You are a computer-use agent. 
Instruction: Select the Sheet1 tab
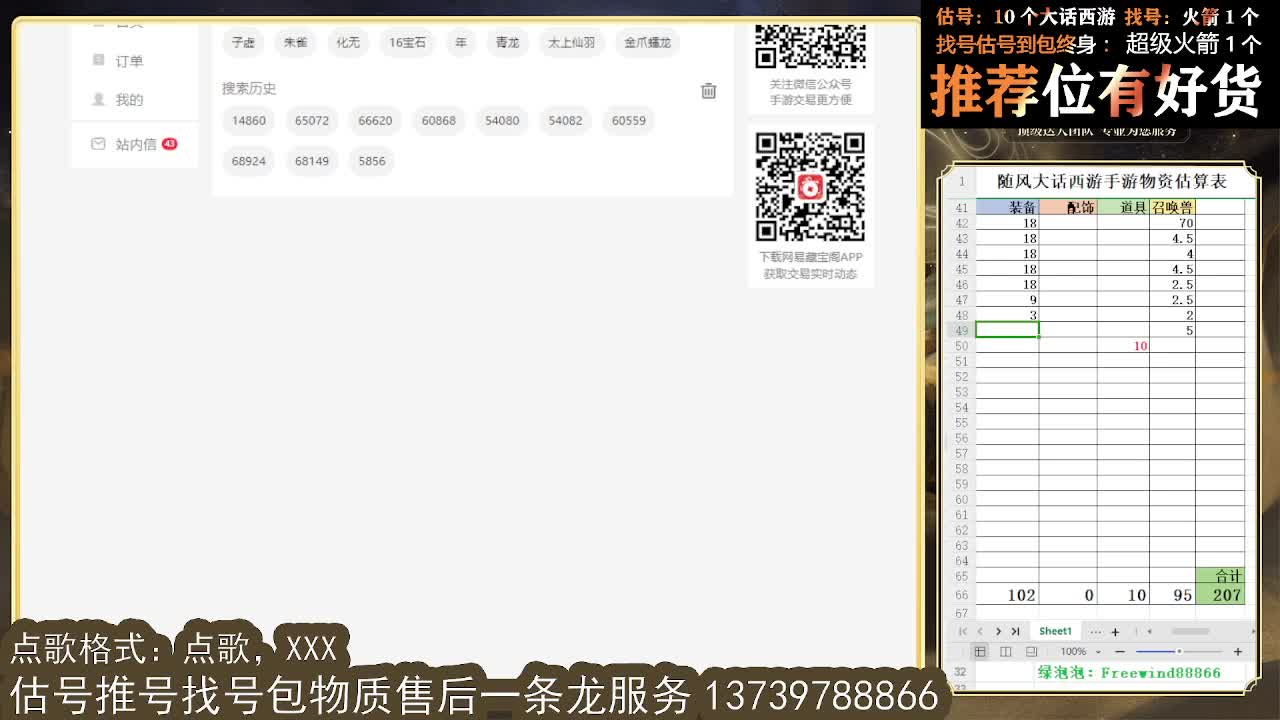point(1054,631)
